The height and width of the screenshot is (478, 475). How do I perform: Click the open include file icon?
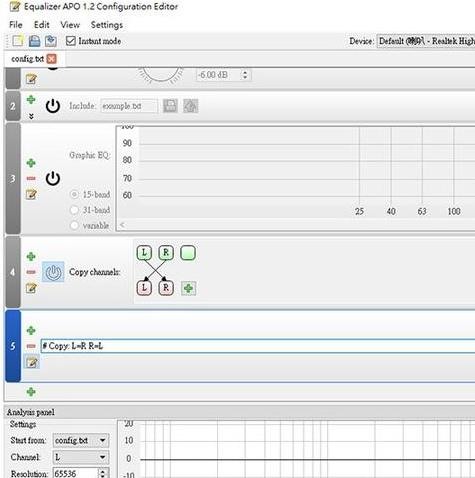coord(191,106)
